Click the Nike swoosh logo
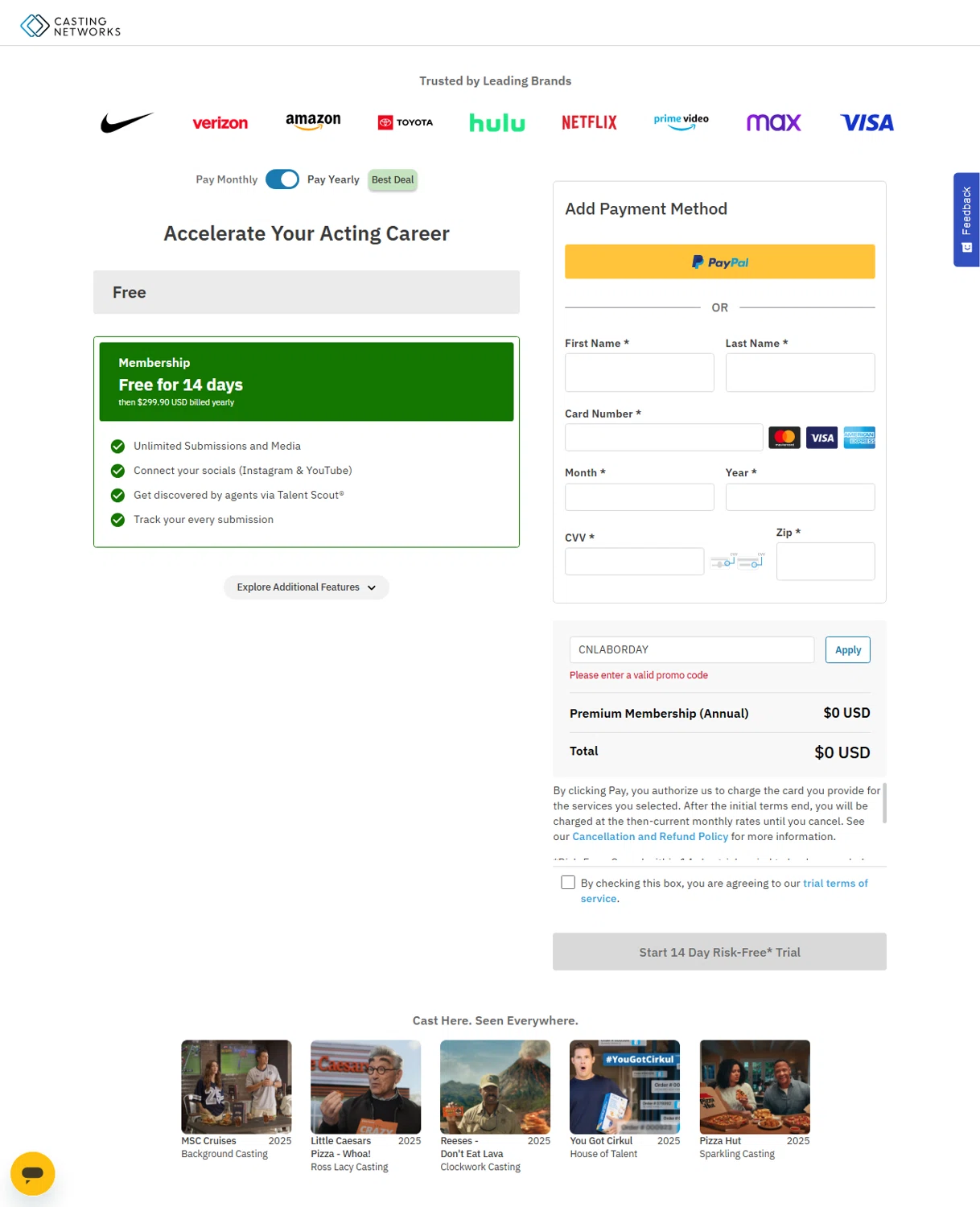Screen dimensions: 980x1207 click(127, 122)
